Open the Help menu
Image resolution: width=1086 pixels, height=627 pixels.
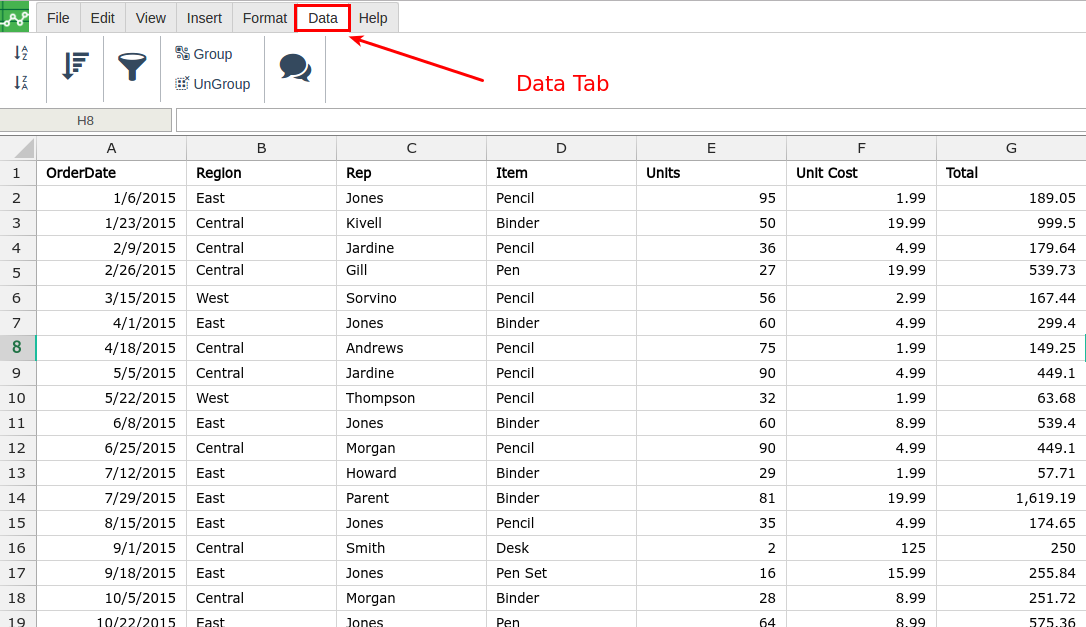click(x=373, y=17)
